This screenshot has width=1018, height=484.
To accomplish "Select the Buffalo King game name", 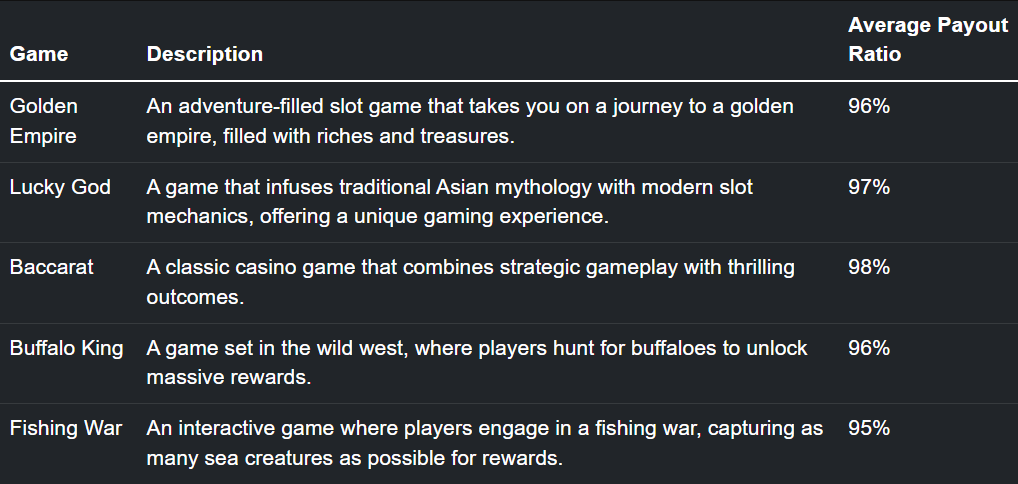I will [x=66, y=348].
